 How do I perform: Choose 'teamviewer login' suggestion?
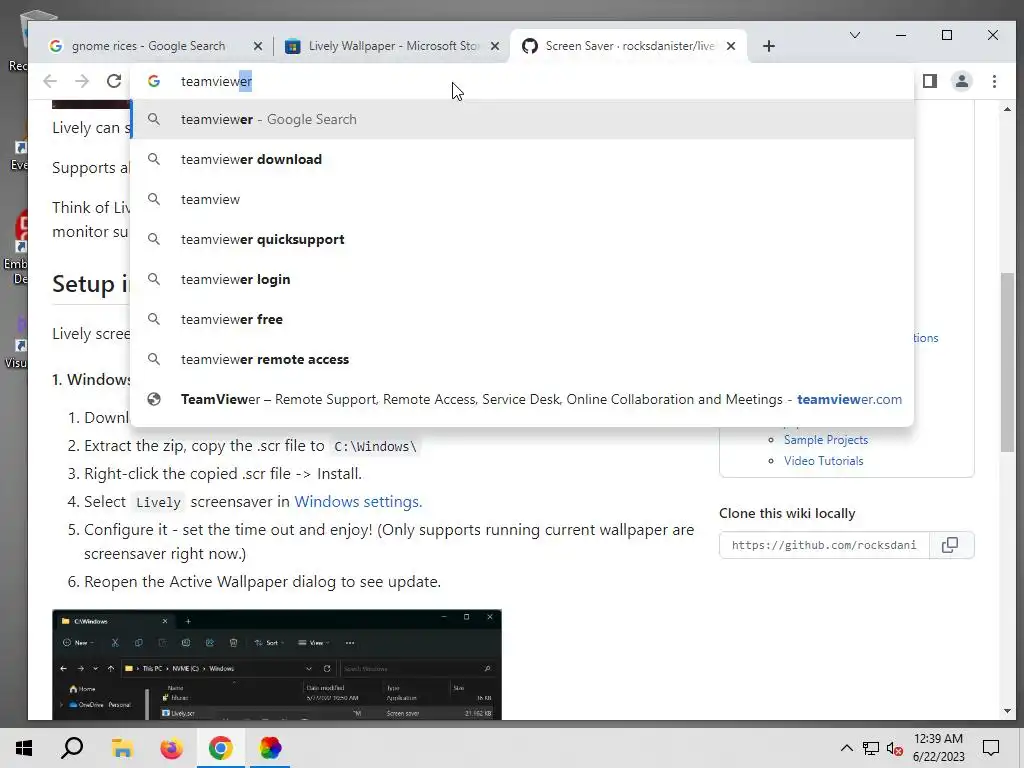pos(522,279)
